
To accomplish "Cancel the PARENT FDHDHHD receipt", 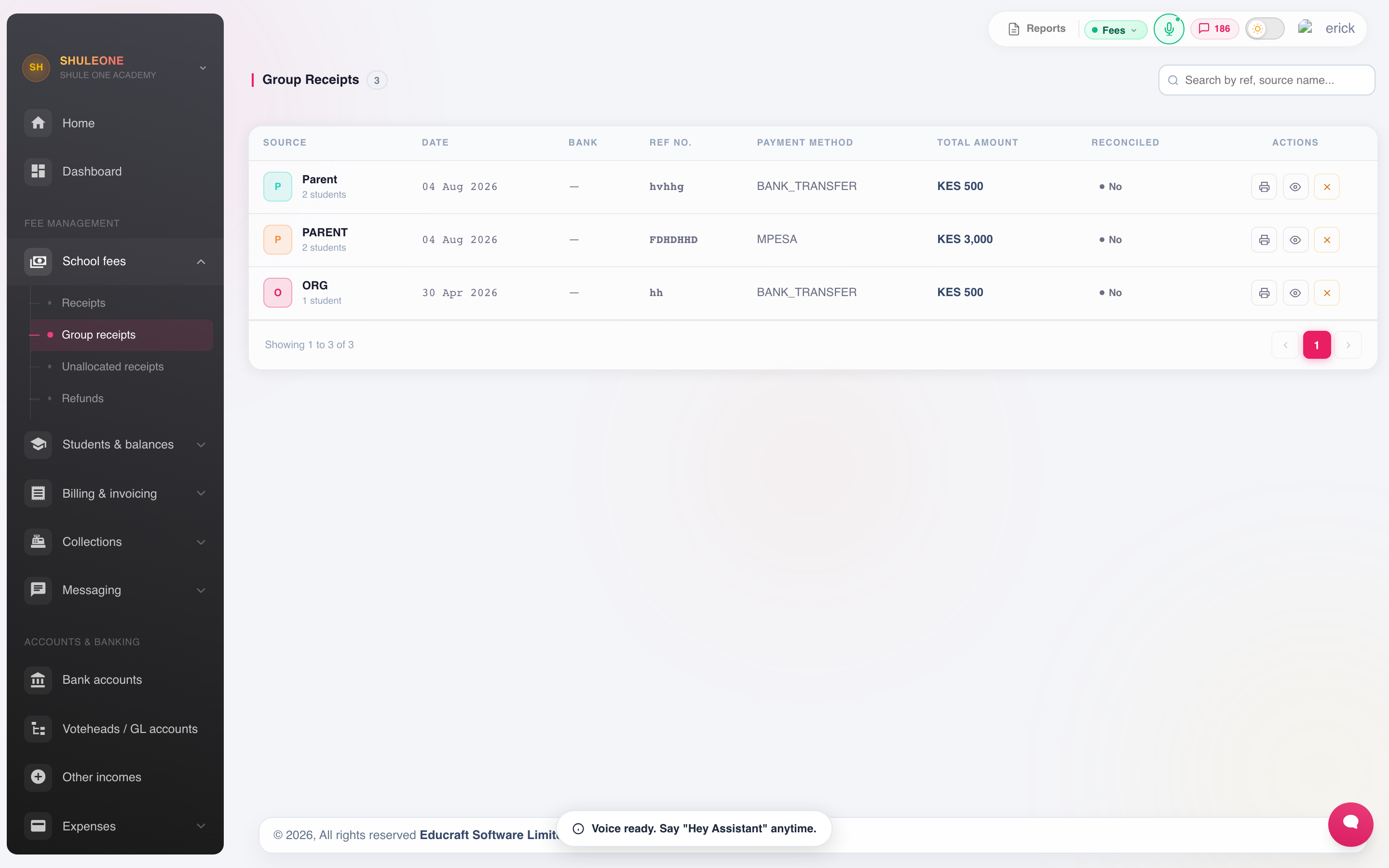I will coord(1327,239).
